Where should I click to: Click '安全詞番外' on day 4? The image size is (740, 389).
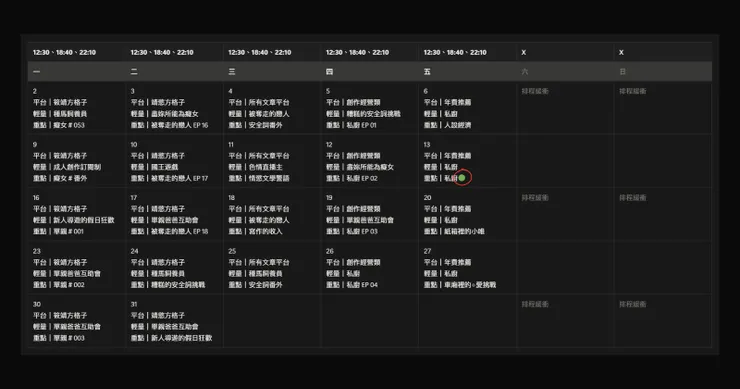point(265,125)
